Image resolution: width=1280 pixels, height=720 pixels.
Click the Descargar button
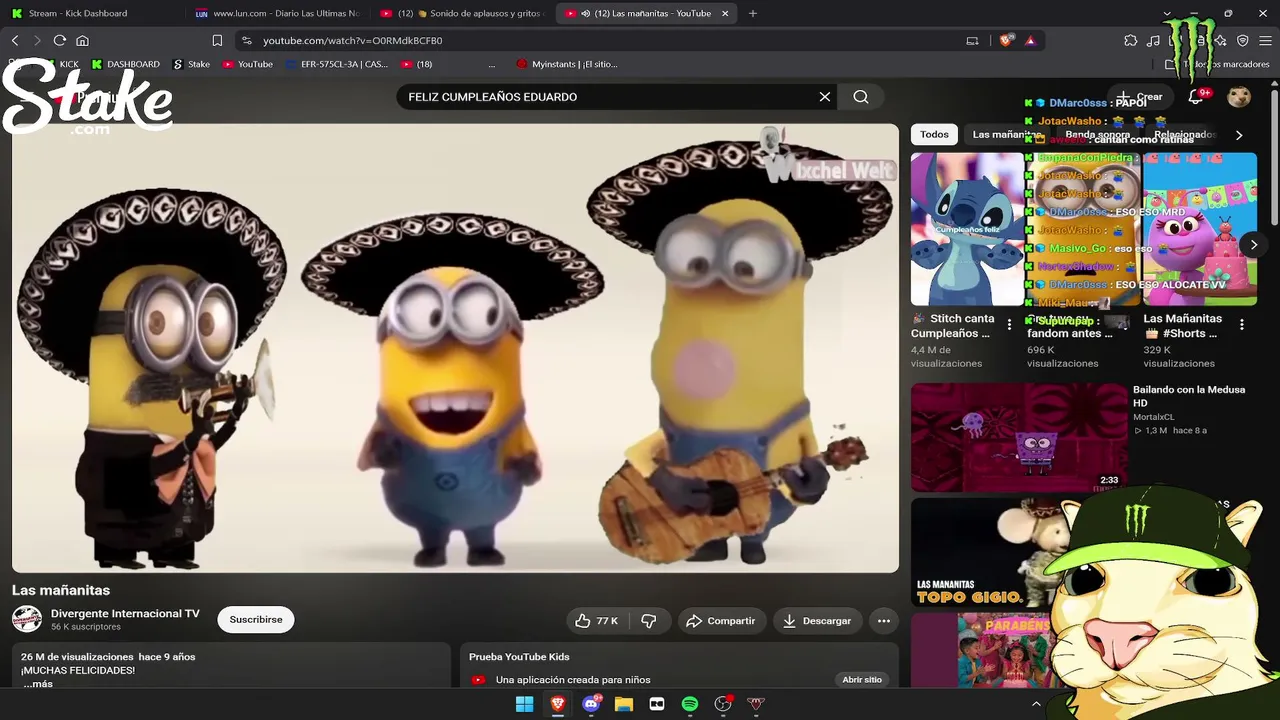click(x=817, y=621)
